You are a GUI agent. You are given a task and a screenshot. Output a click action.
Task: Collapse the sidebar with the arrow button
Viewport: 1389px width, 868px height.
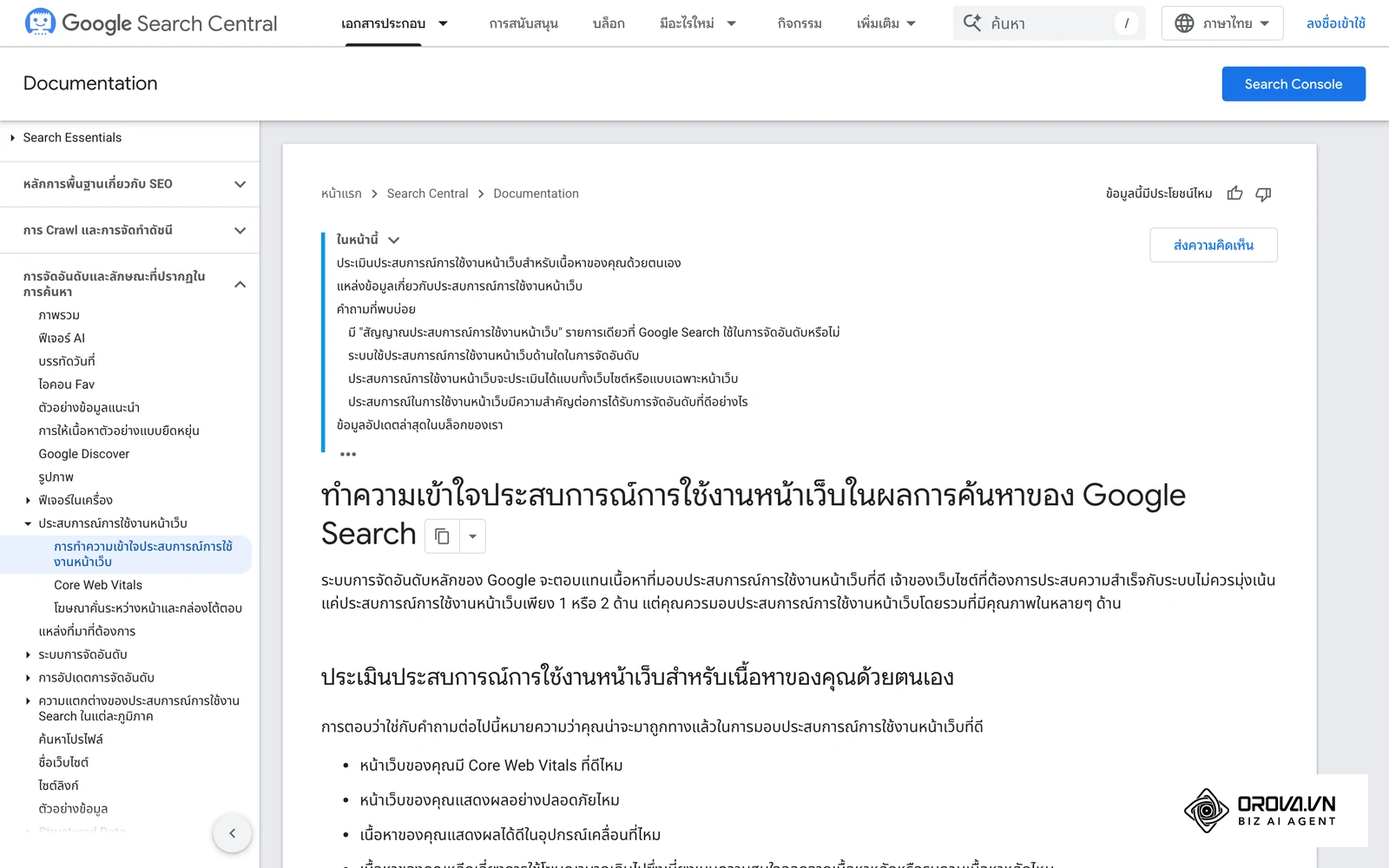pos(232,833)
